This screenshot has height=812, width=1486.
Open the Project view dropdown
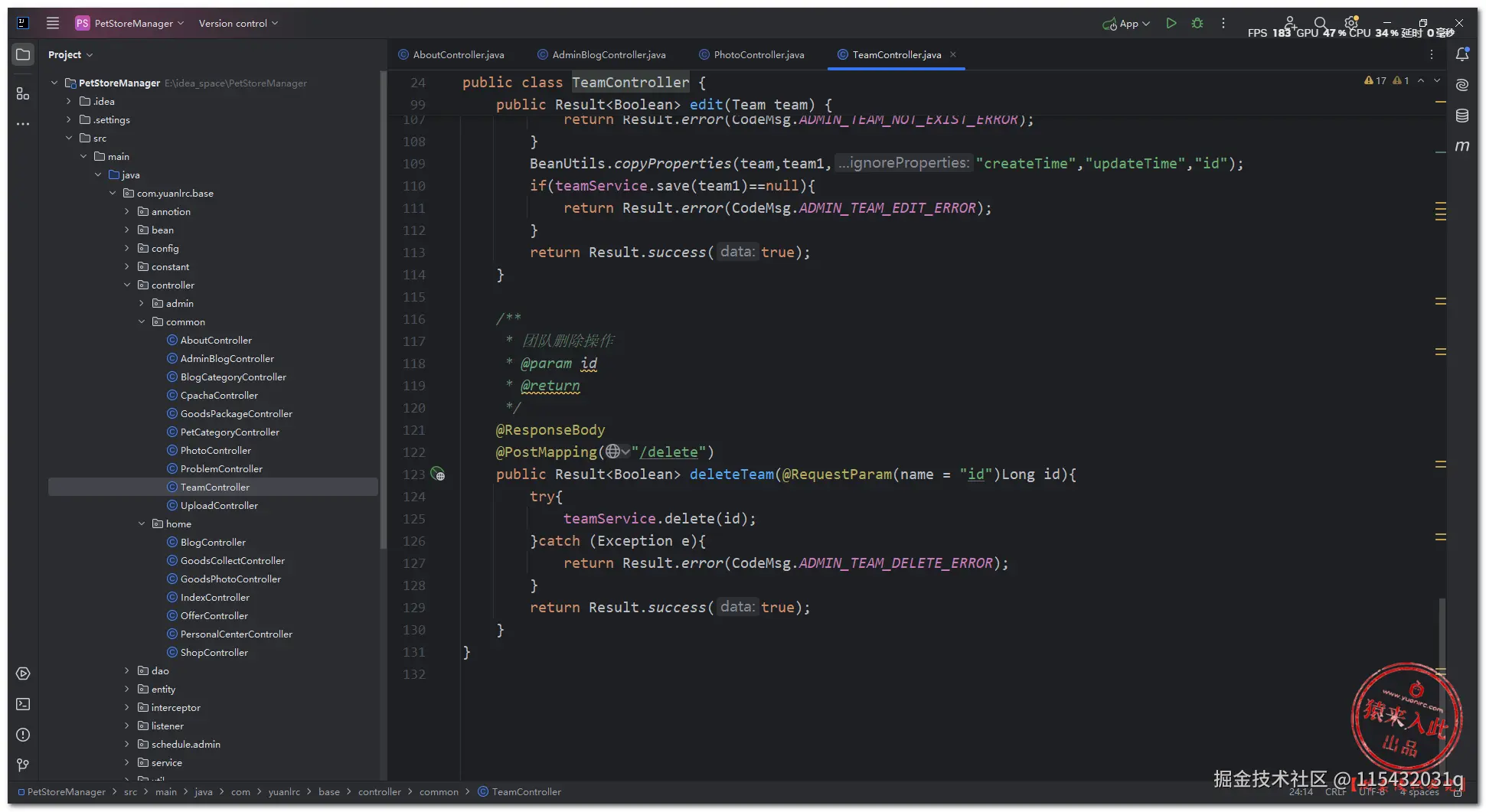click(70, 54)
